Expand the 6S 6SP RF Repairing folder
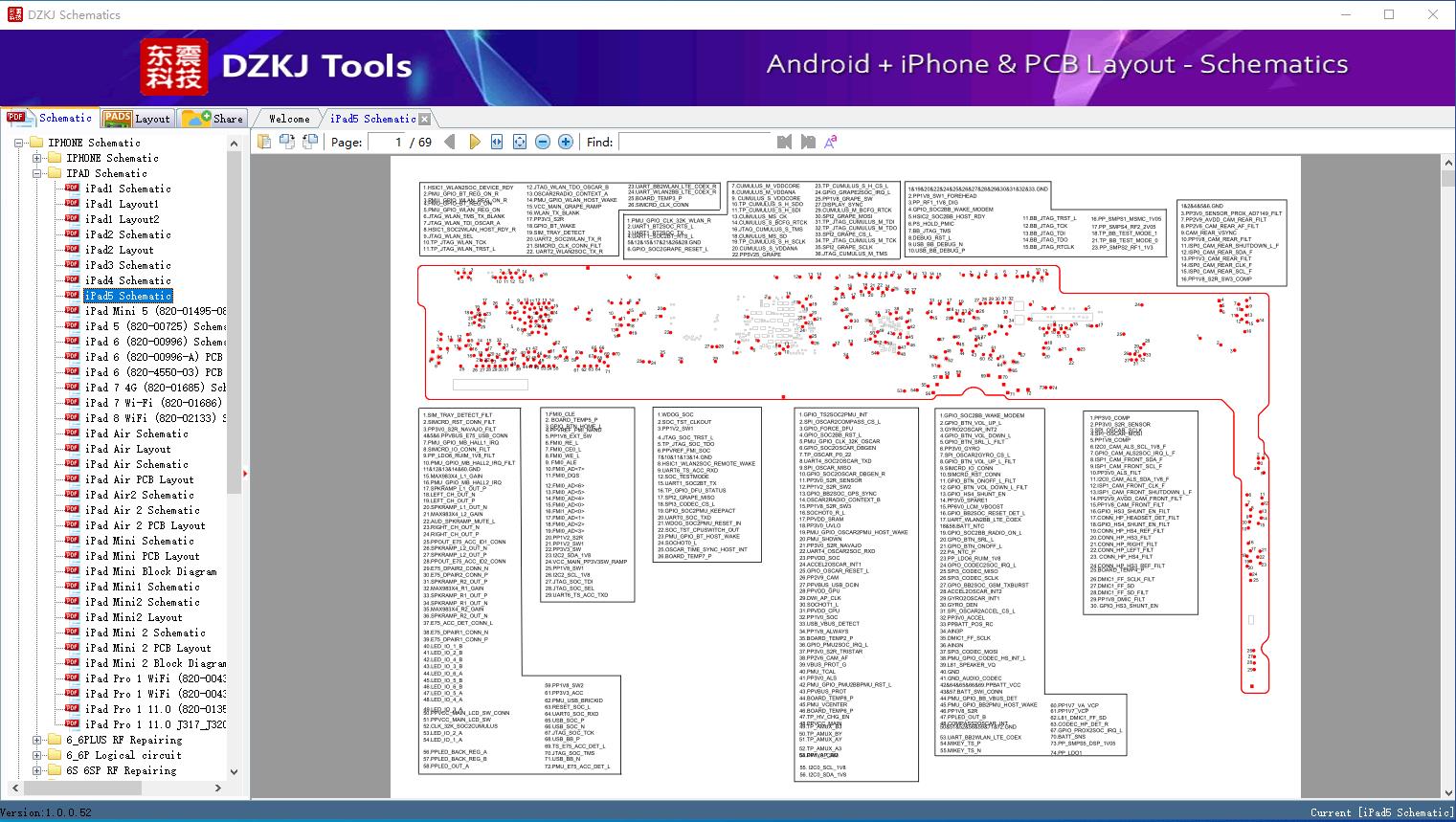 (36, 770)
